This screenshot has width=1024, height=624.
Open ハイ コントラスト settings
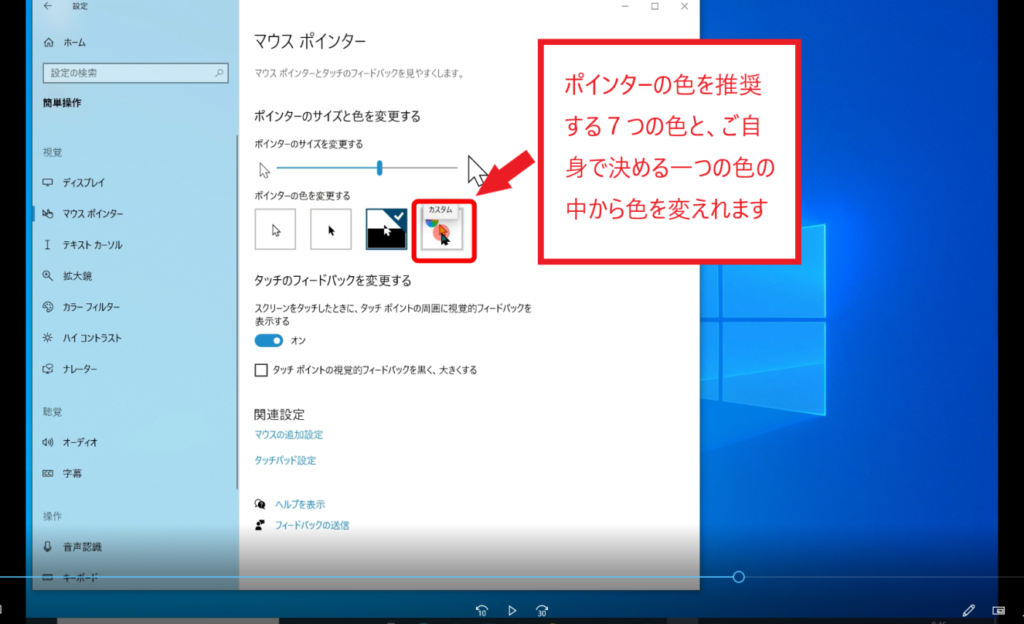pyautogui.click(x=92, y=338)
